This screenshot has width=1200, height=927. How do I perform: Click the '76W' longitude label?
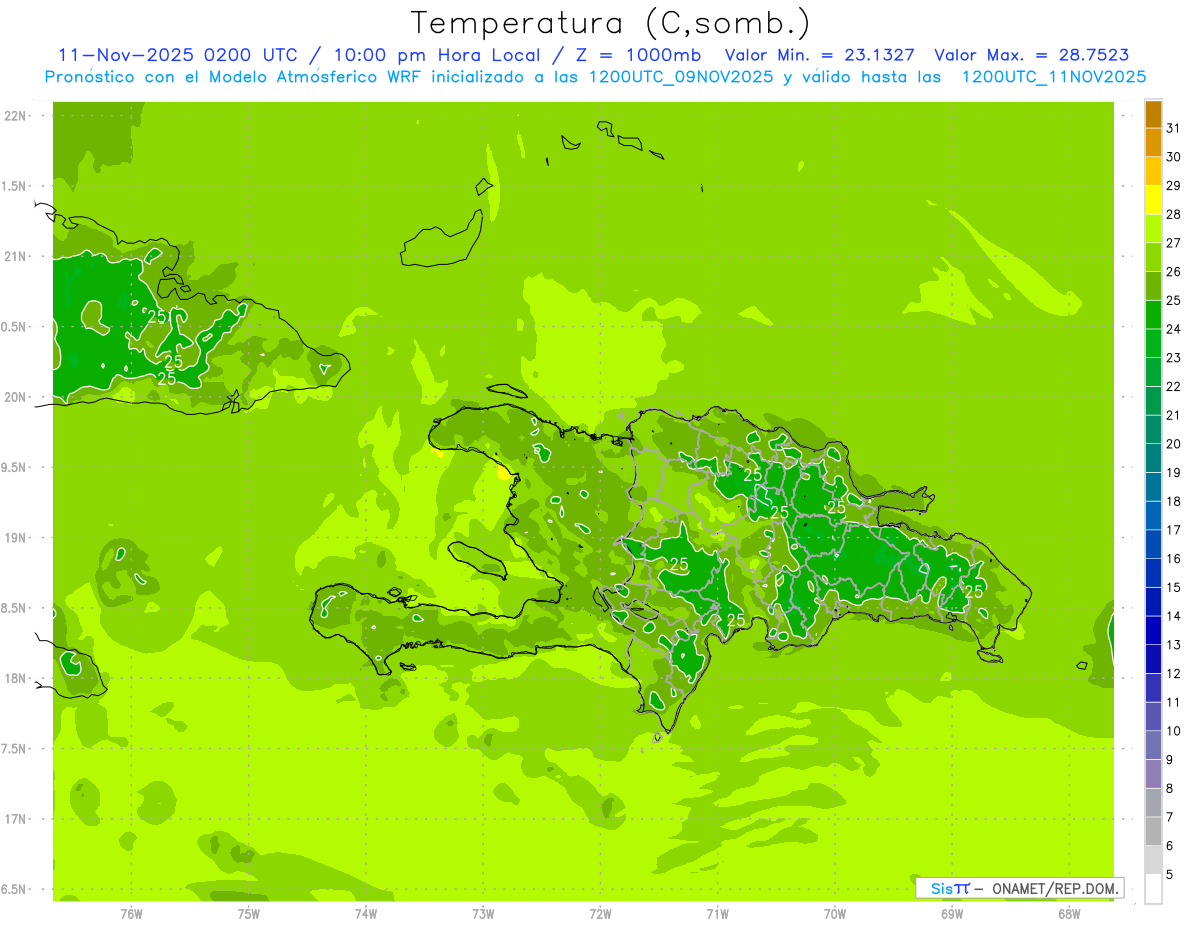tap(131, 913)
